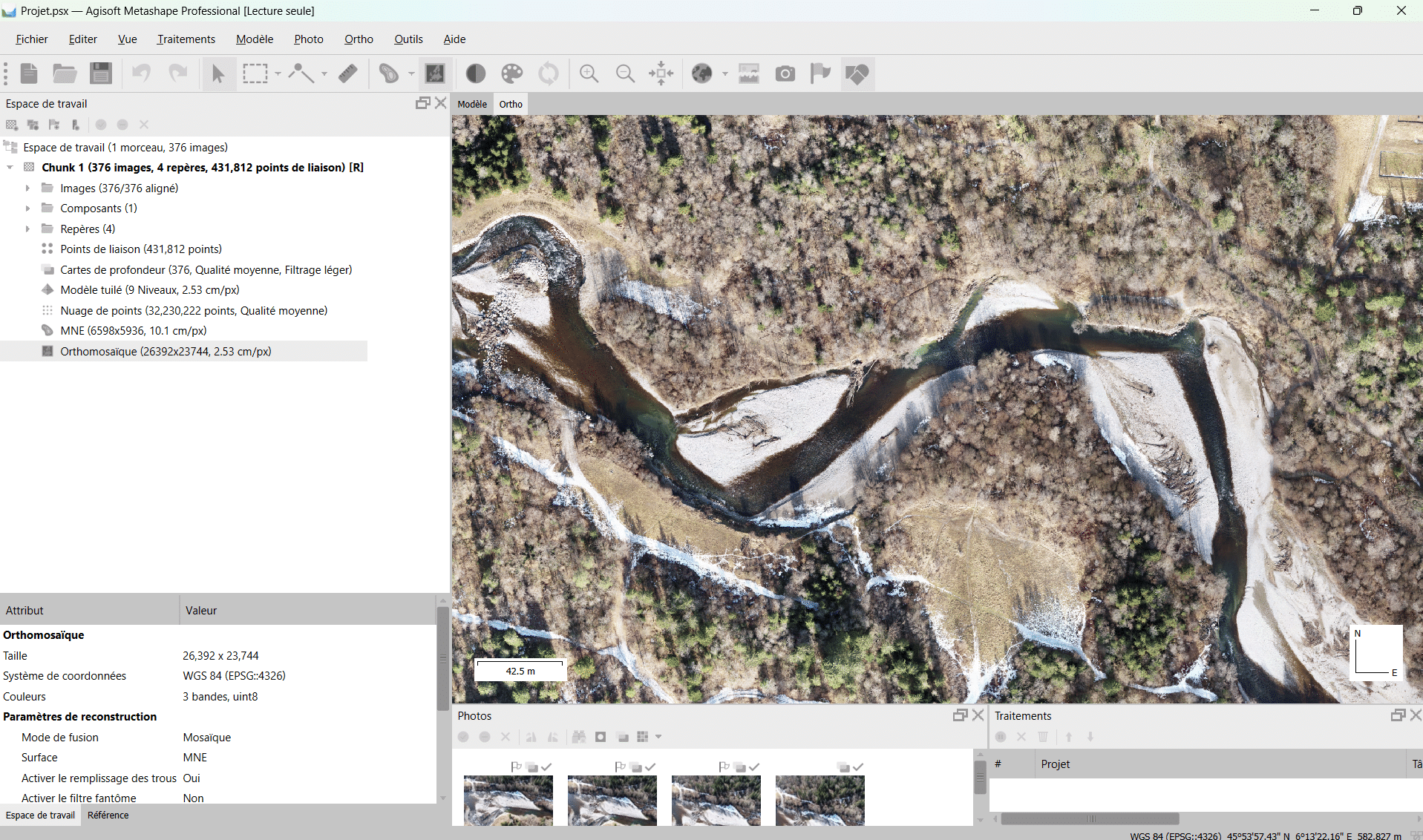Select the Navigation arrow pointer tool
Image resolution: width=1423 pixels, height=840 pixels.
pos(218,73)
